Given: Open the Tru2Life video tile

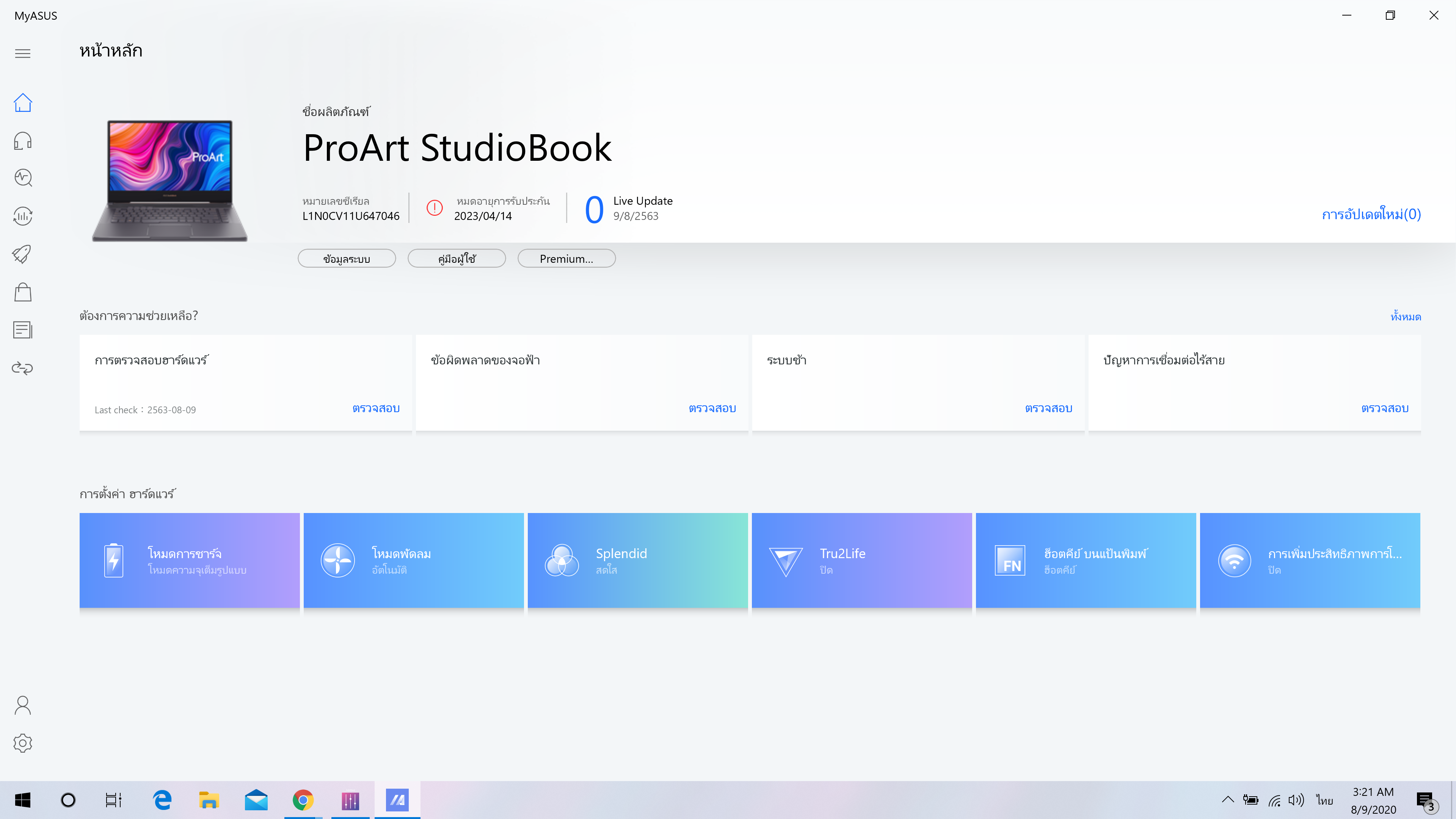Looking at the screenshot, I should pos(861,560).
